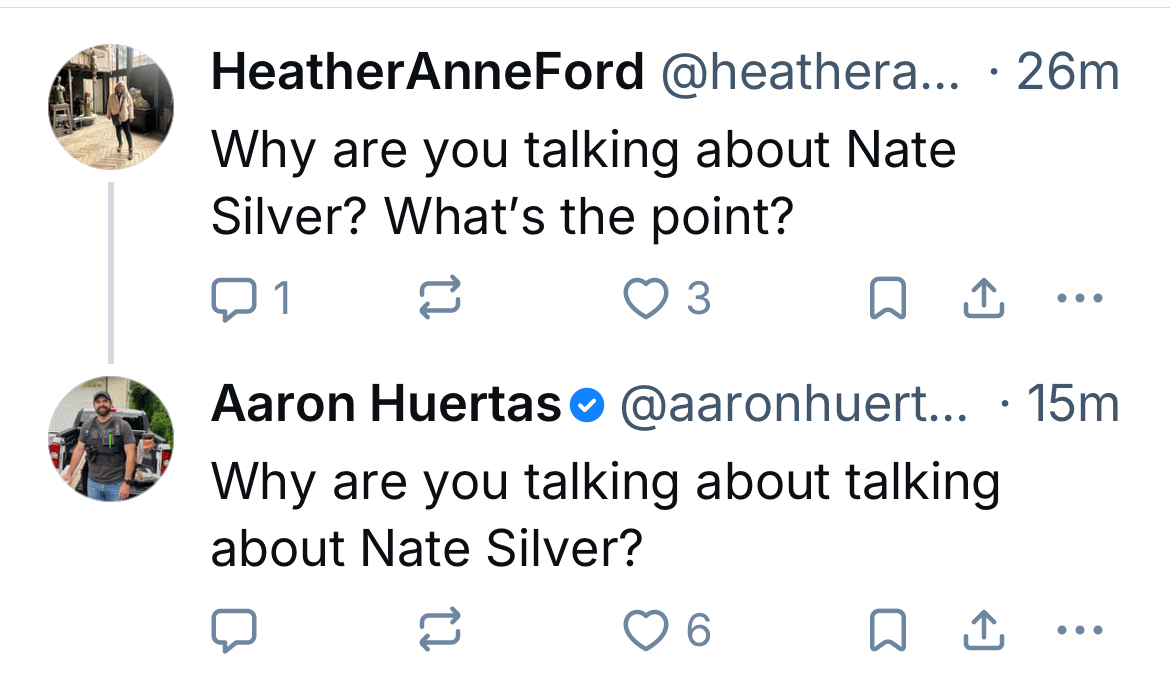Open more options on HeatherAnneFord's tweet
This screenshot has height=691, width=1170.
point(1080,298)
